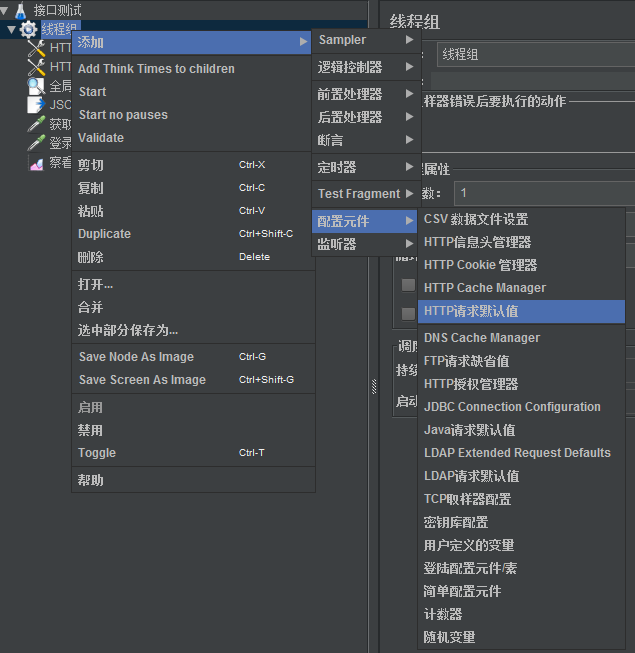Add HTTP Cache Manager
This screenshot has width=635, height=653.
point(521,288)
